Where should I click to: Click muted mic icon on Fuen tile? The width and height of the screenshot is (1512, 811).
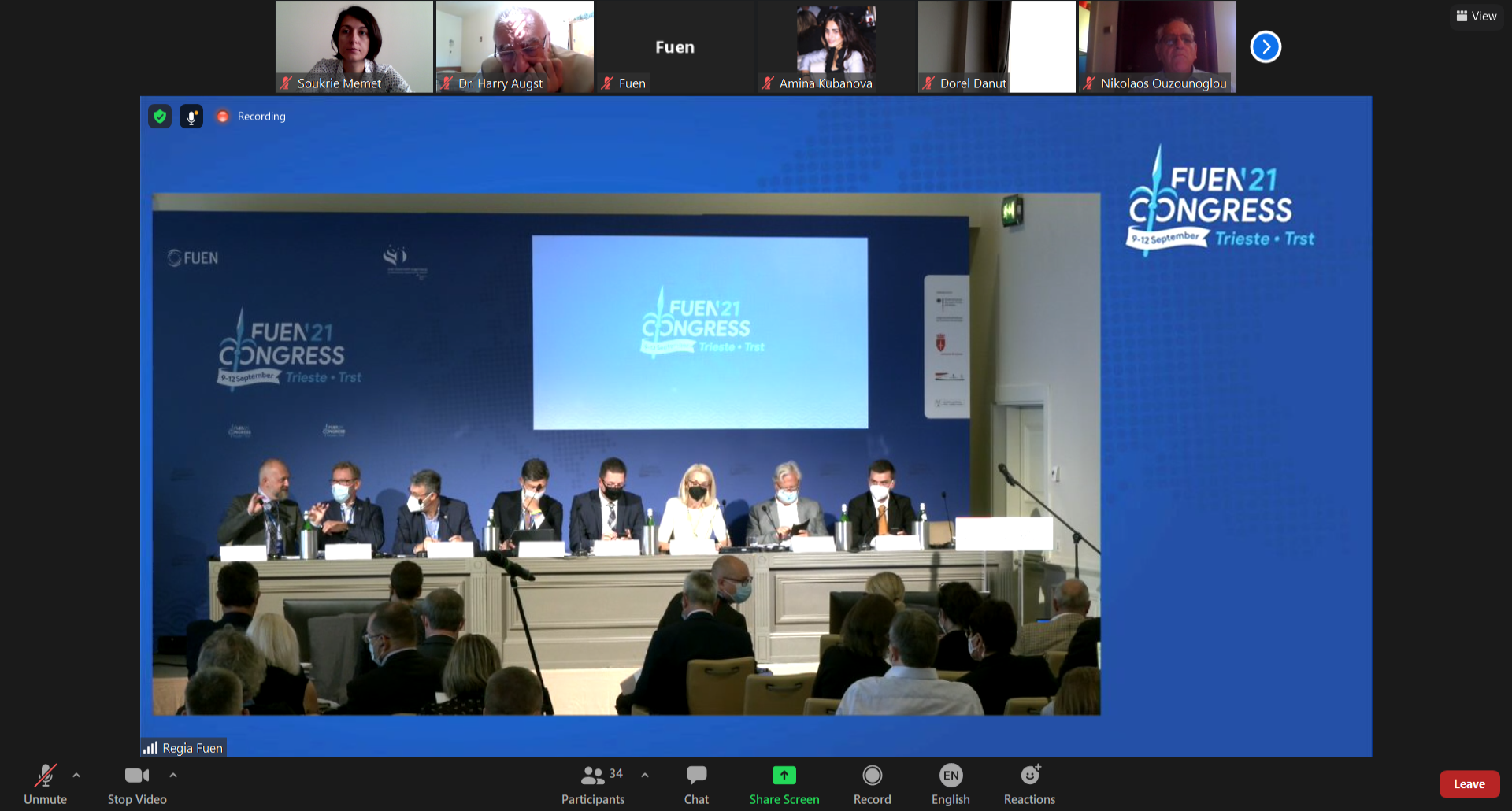click(x=608, y=83)
